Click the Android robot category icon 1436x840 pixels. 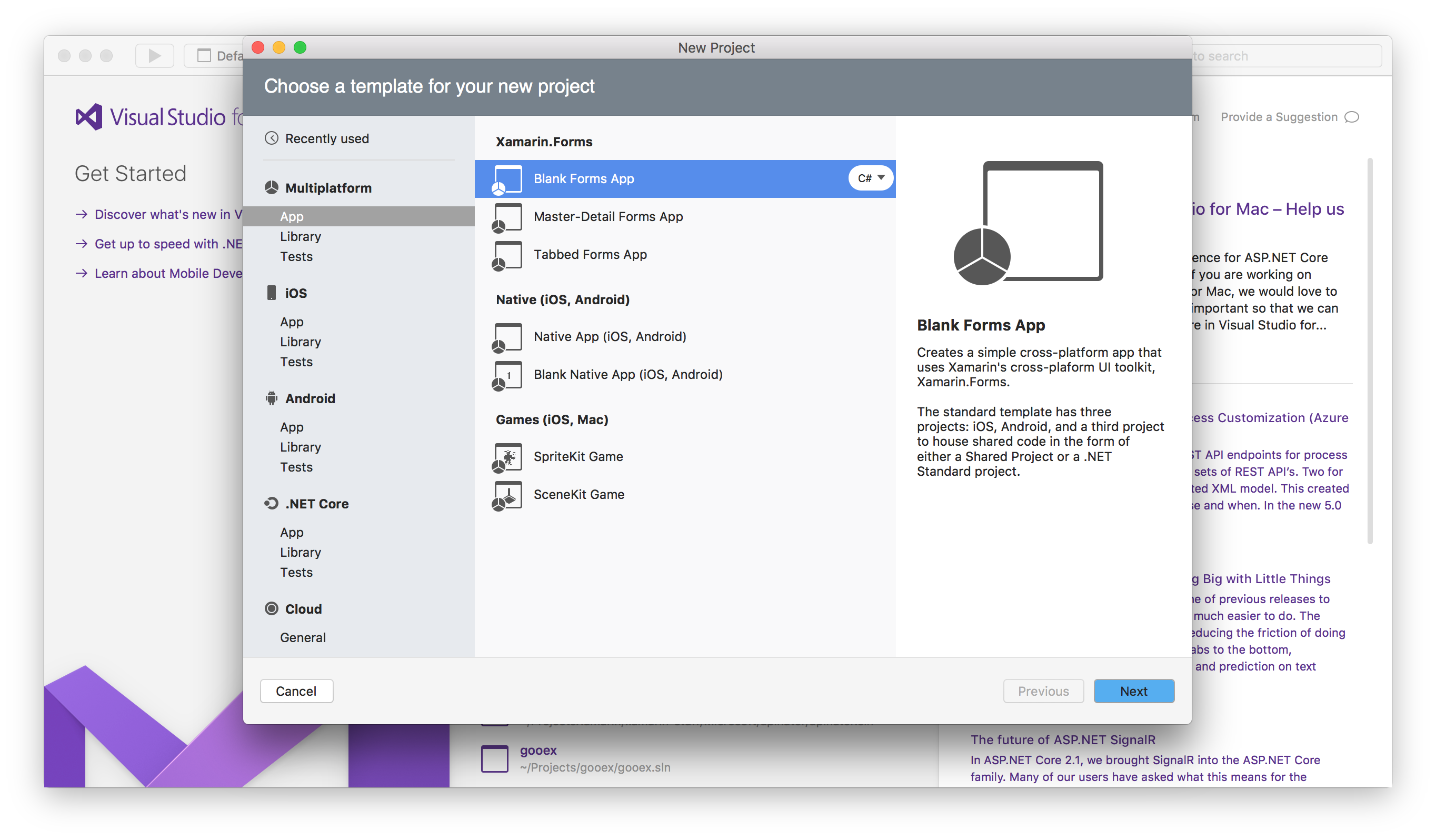pos(271,398)
